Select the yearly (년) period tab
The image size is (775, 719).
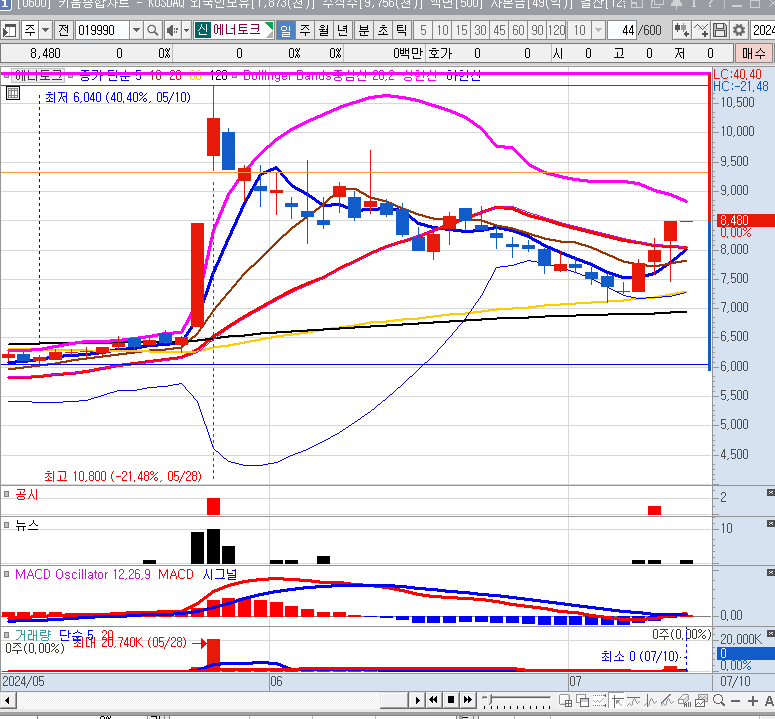(343, 30)
